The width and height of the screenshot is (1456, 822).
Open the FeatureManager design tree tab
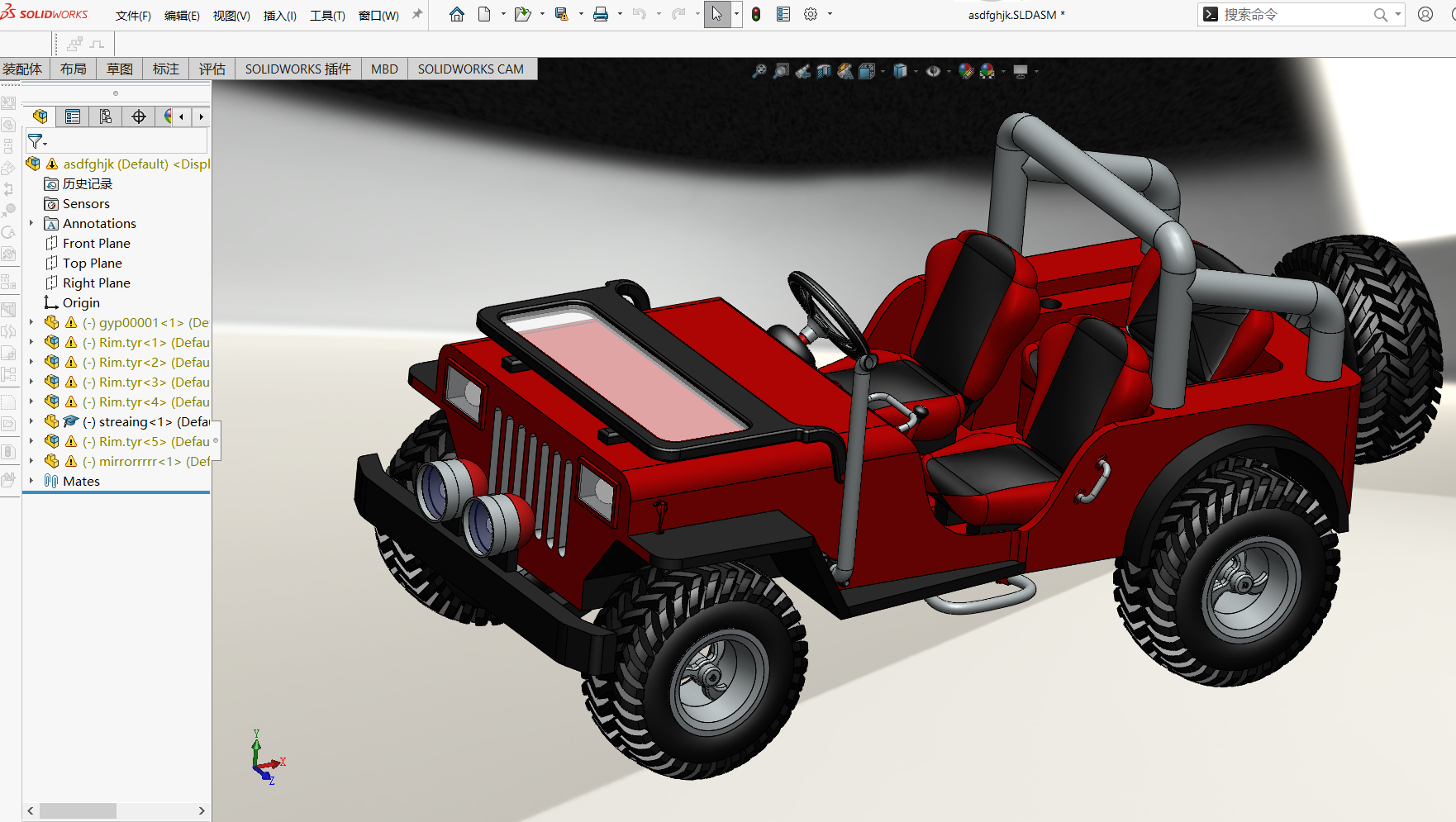pos(40,116)
